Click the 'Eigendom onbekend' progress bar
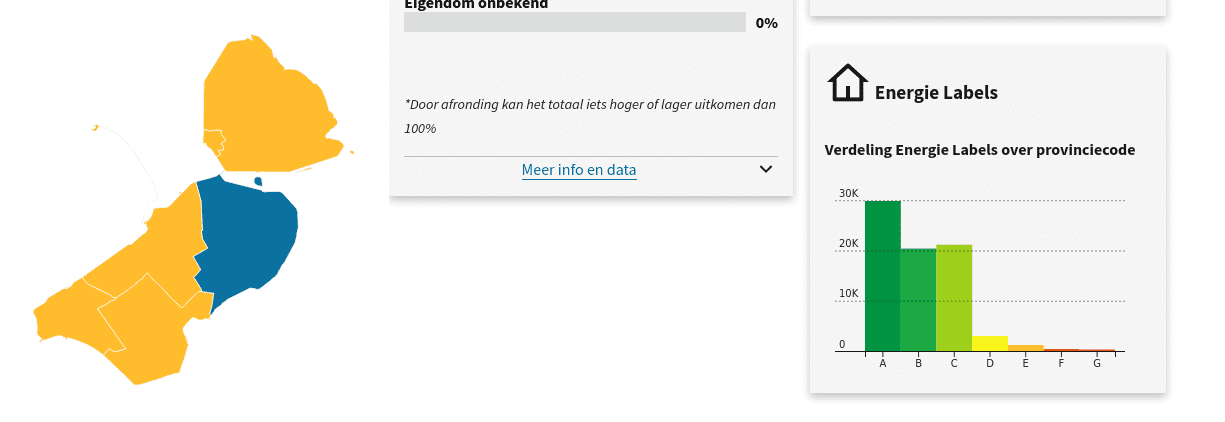 pyautogui.click(x=574, y=22)
